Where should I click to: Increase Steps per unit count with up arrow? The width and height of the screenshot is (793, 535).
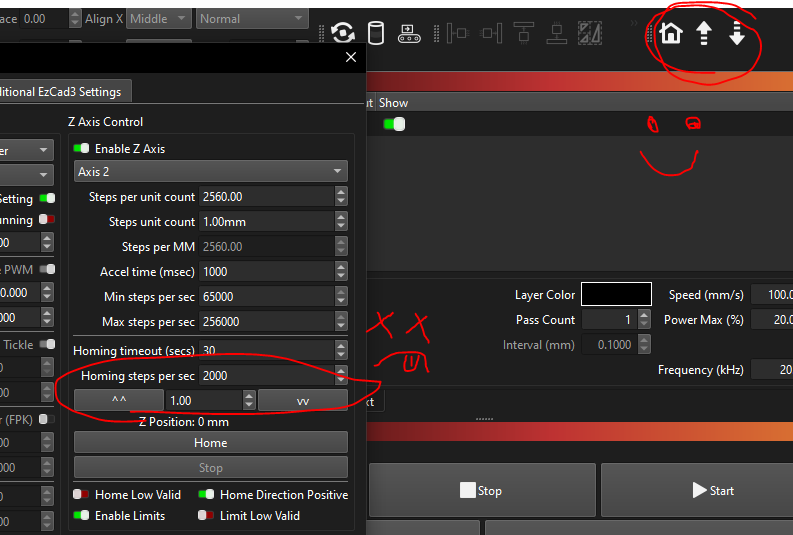(341, 192)
